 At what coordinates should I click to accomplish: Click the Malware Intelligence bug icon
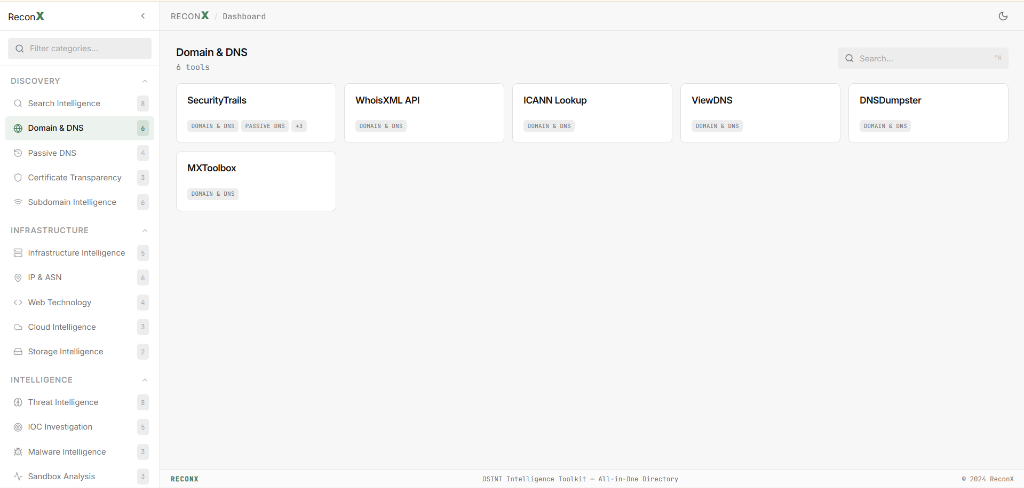coord(18,452)
